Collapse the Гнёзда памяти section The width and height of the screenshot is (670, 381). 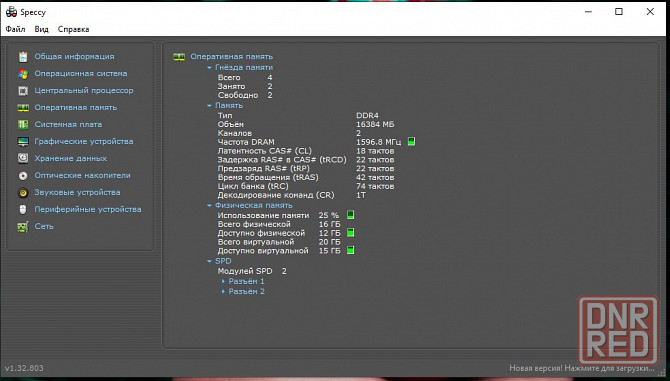click(209, 67)
